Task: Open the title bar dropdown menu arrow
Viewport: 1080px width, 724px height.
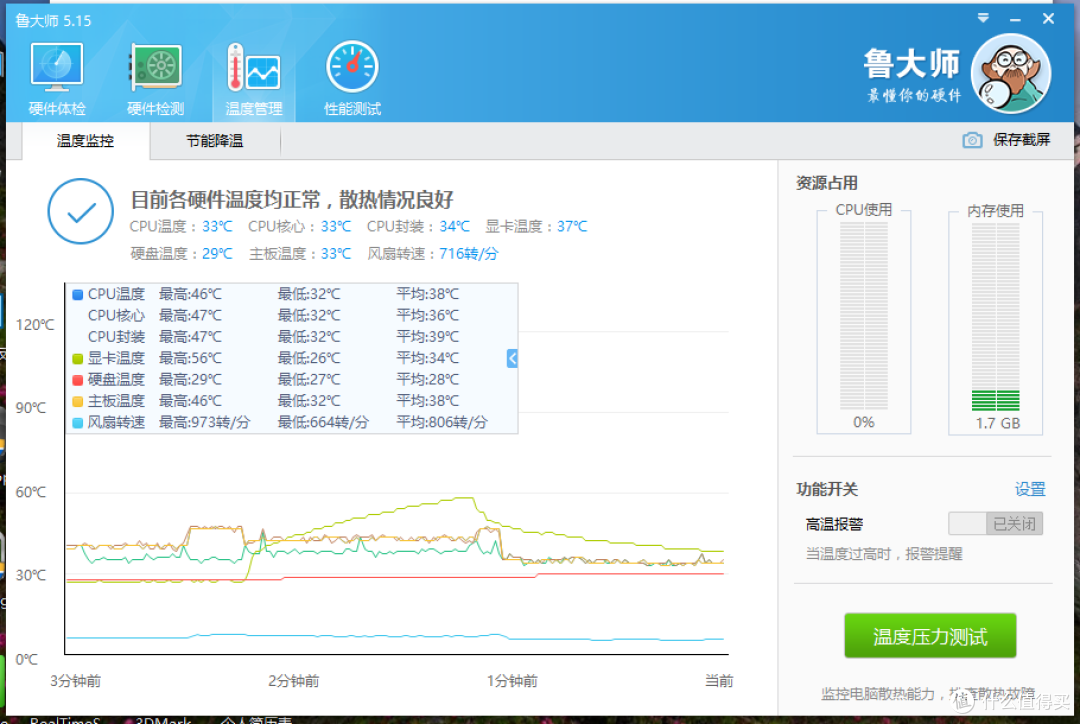Action: tap(983, 19)
